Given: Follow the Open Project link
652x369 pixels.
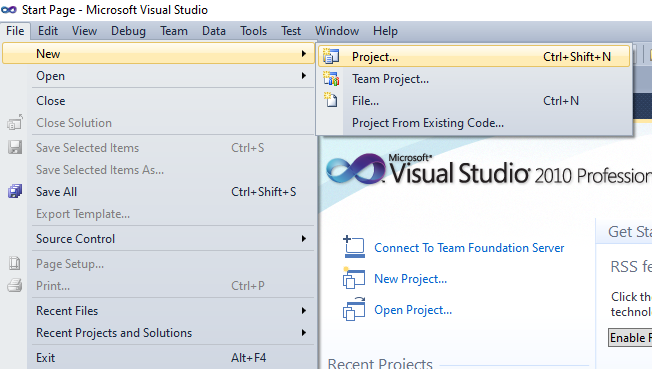Looking at the screenshot, I should (x=413, y=310).
